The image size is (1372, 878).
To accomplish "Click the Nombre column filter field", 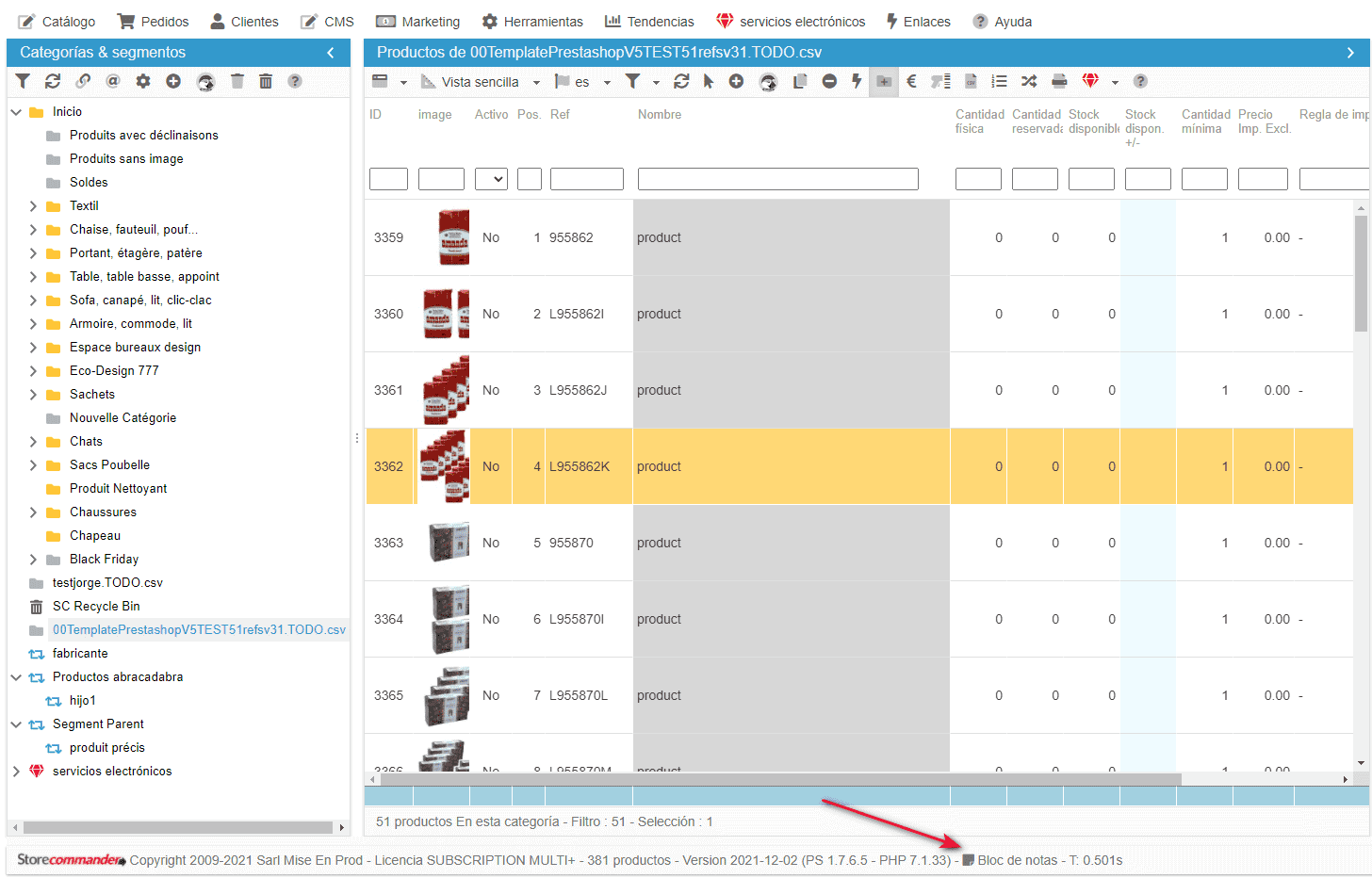I will coord(777,179).
